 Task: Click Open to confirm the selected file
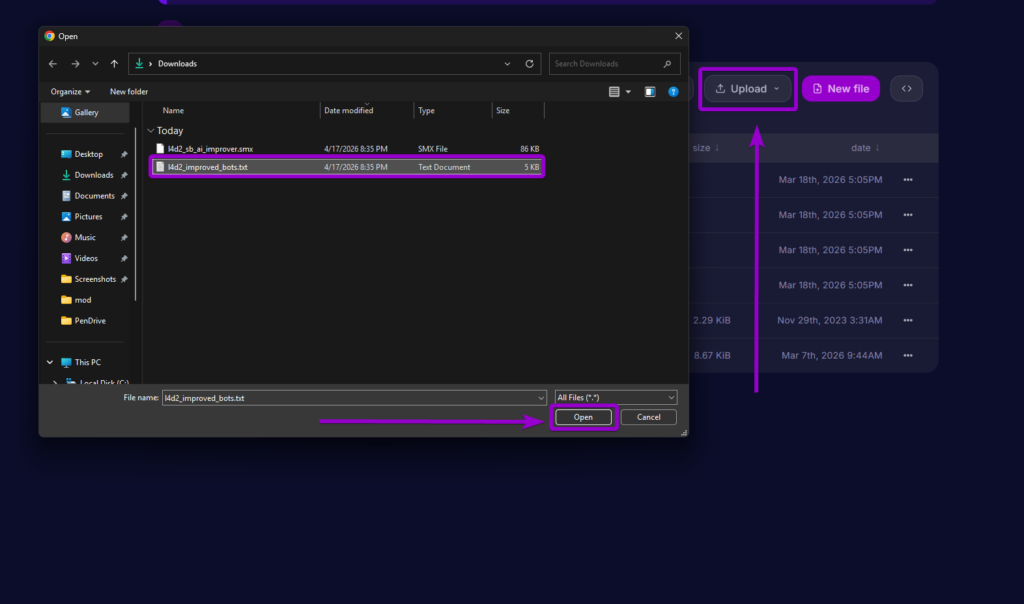[583, 417]
